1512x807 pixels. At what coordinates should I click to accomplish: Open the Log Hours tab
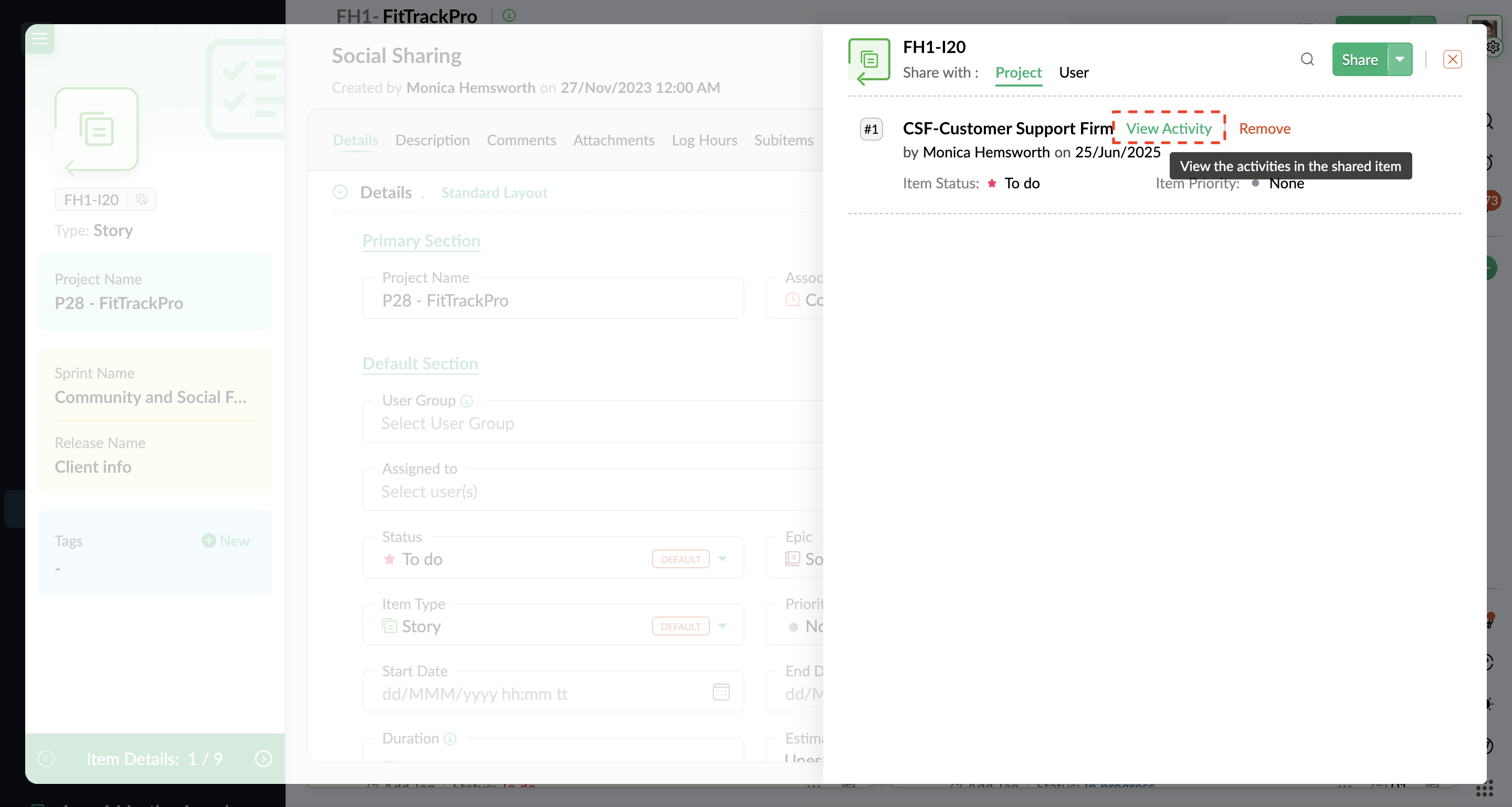click(705, 140)
